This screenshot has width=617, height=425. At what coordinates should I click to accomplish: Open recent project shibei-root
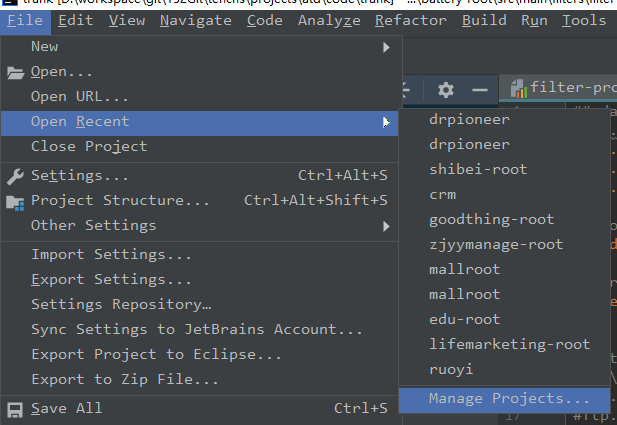[478, 169]
